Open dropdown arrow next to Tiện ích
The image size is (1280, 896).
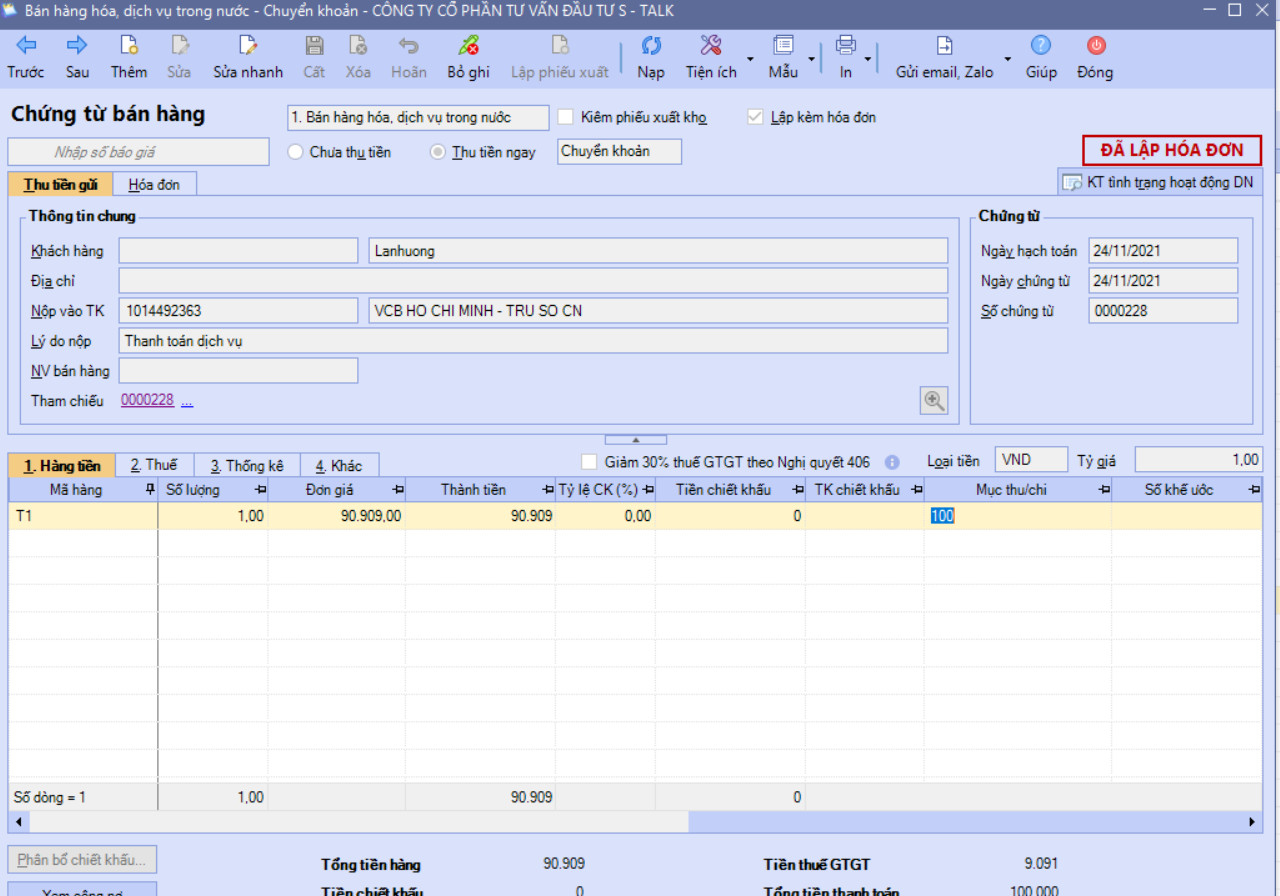(749, 58)
